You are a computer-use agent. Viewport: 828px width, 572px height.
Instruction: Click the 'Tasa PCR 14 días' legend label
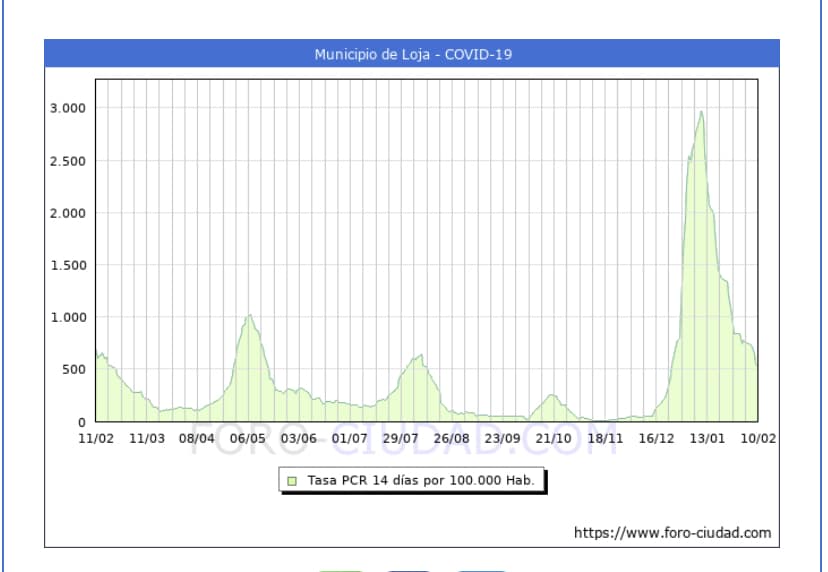coord(421,481)
